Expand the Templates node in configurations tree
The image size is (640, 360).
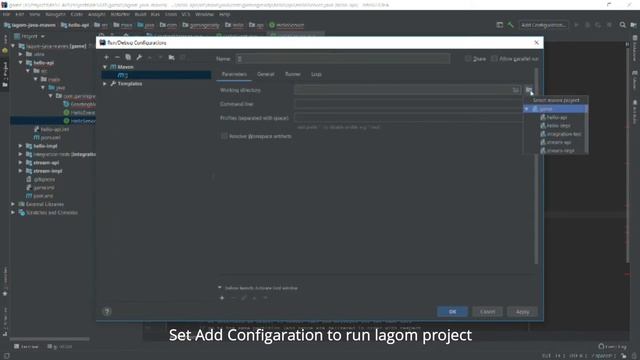(105, 84)
